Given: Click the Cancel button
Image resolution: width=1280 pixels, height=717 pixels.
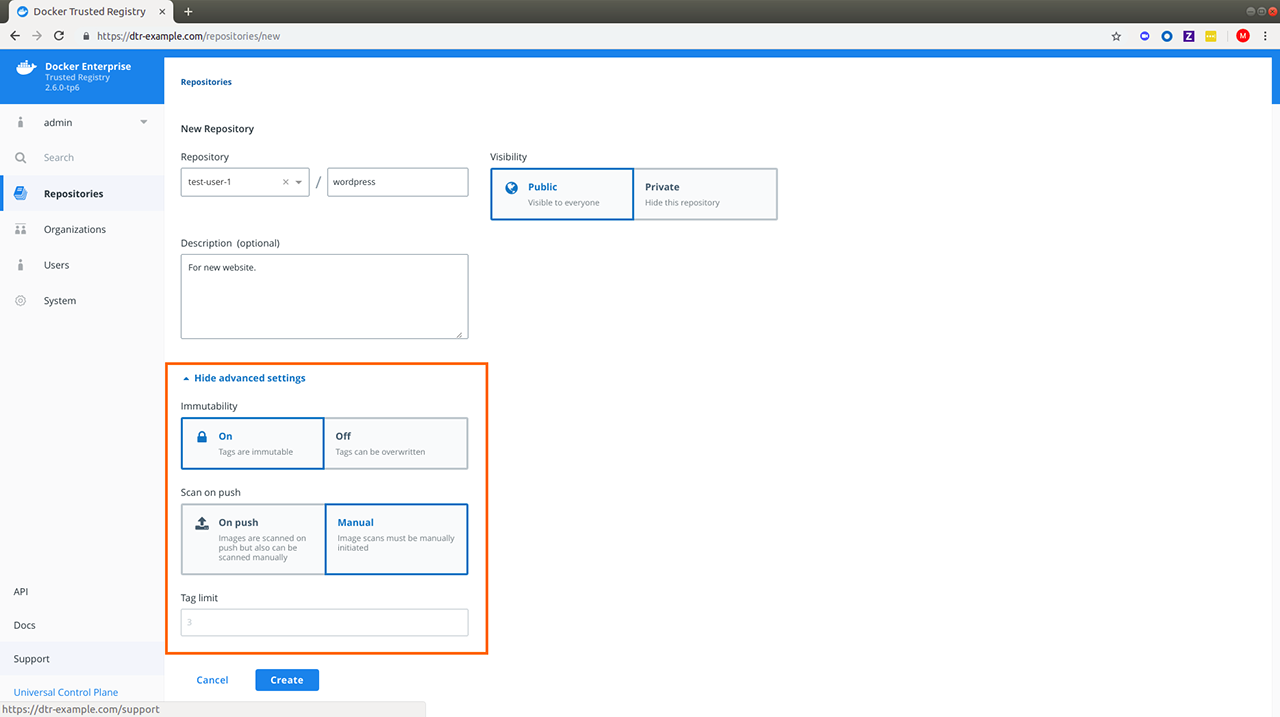Looking at the screenshot, I should click(x=212, y=680).
